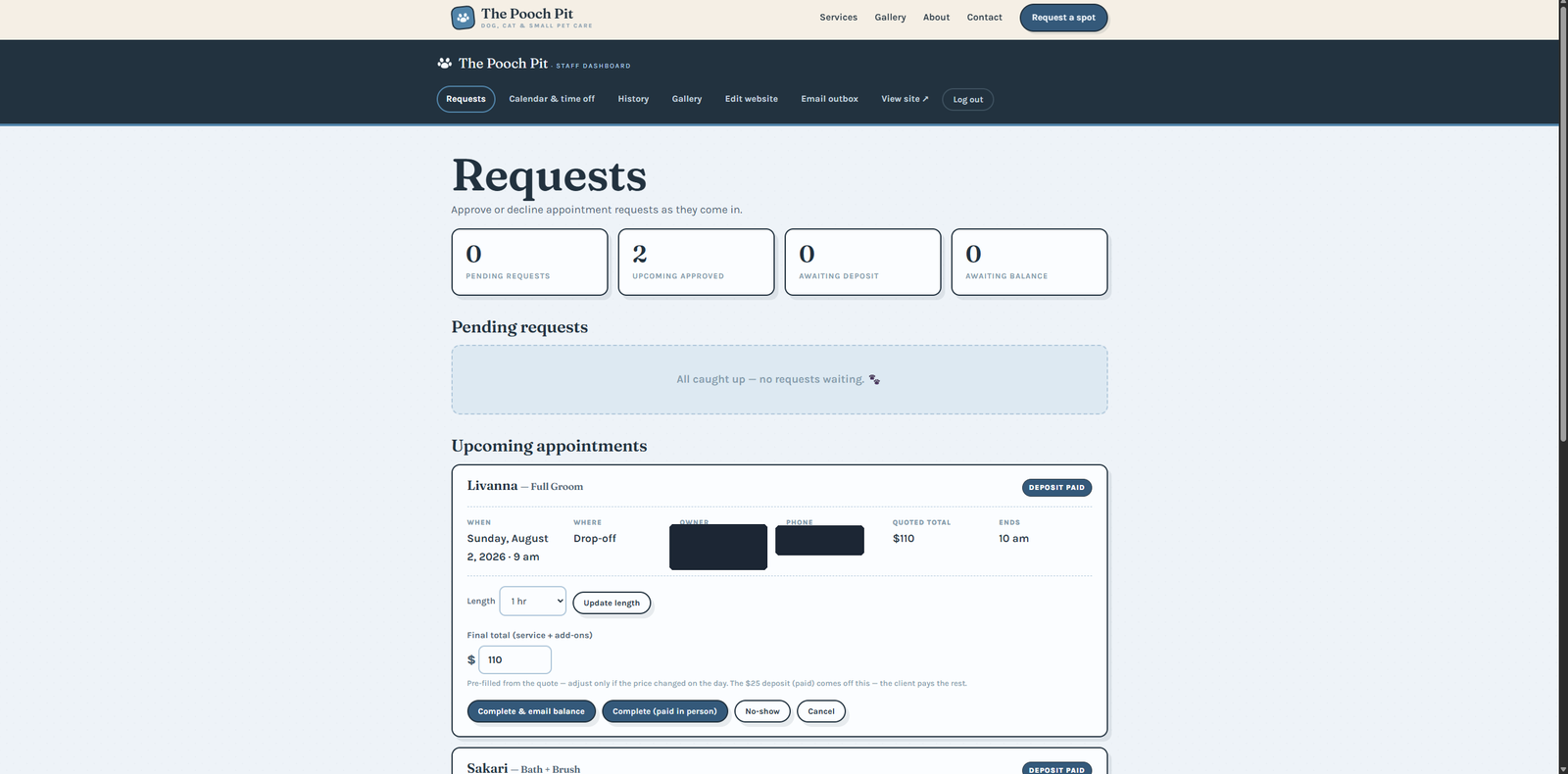The width and height of the screenshot is (1568, 774).
Task: Click the Upcoming Approved count card
Action: 697,263
